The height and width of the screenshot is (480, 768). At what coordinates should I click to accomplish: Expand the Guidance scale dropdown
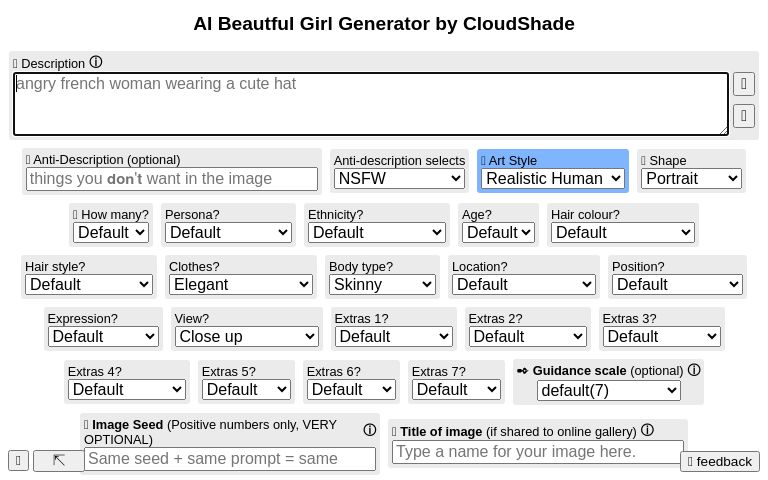point(608,390)
